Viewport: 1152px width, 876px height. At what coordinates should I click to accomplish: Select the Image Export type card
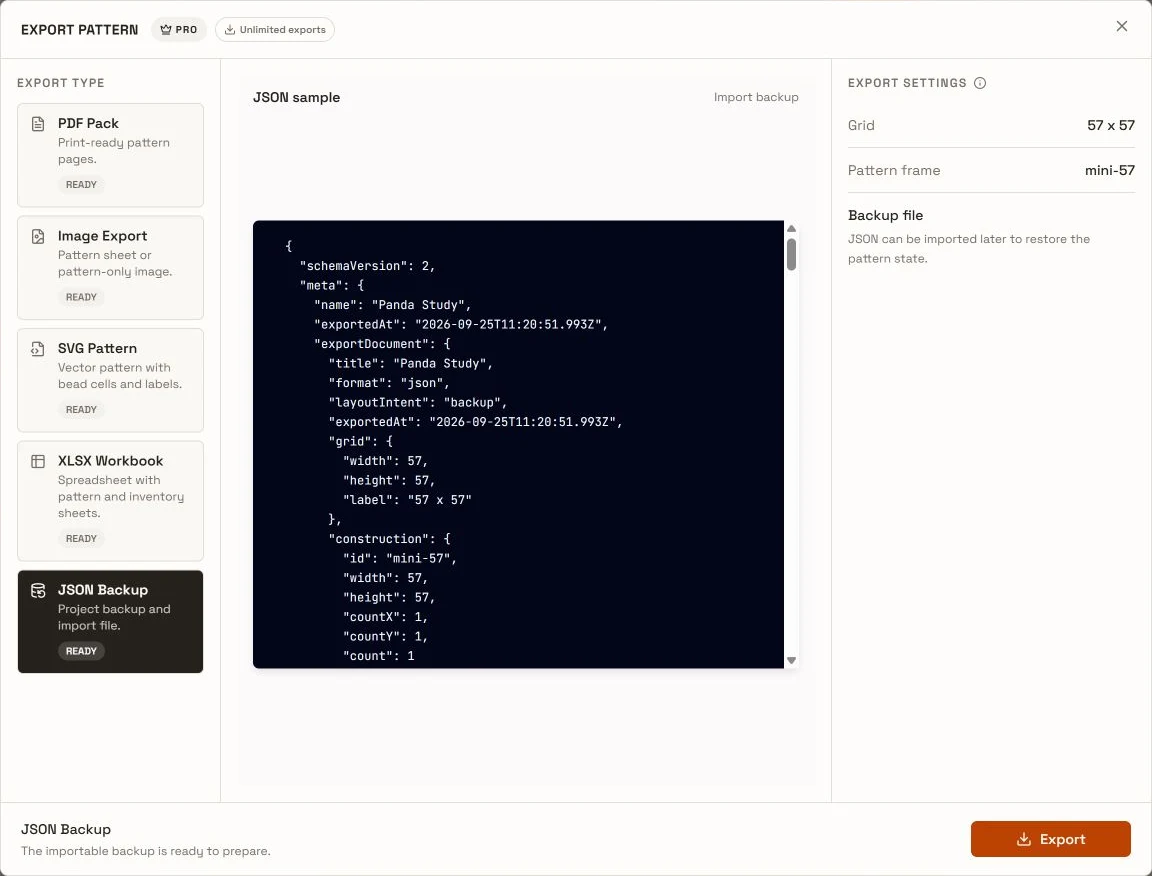click(x=110, y=268)
